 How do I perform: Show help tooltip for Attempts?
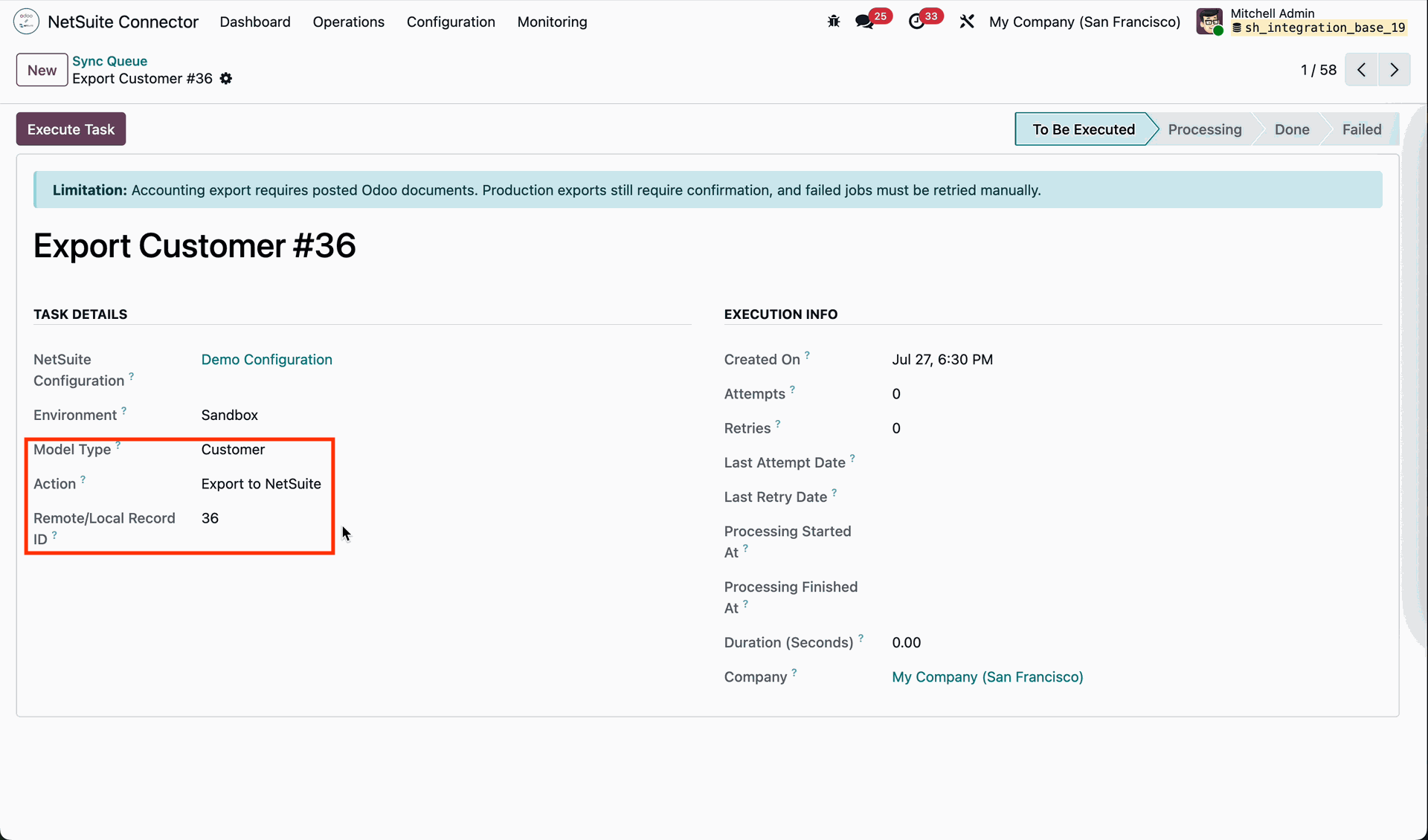[792, 390]
